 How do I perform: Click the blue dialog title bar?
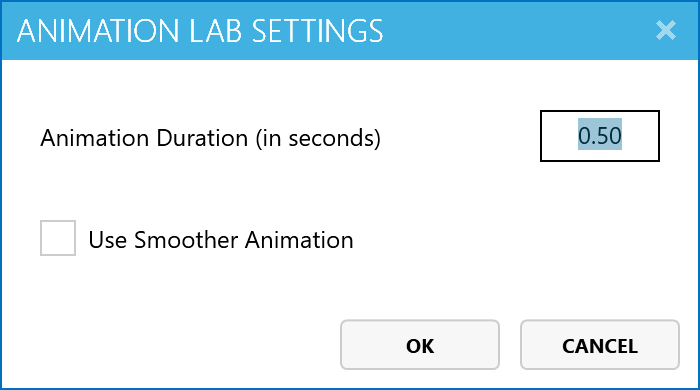click(x=350, y=30)
